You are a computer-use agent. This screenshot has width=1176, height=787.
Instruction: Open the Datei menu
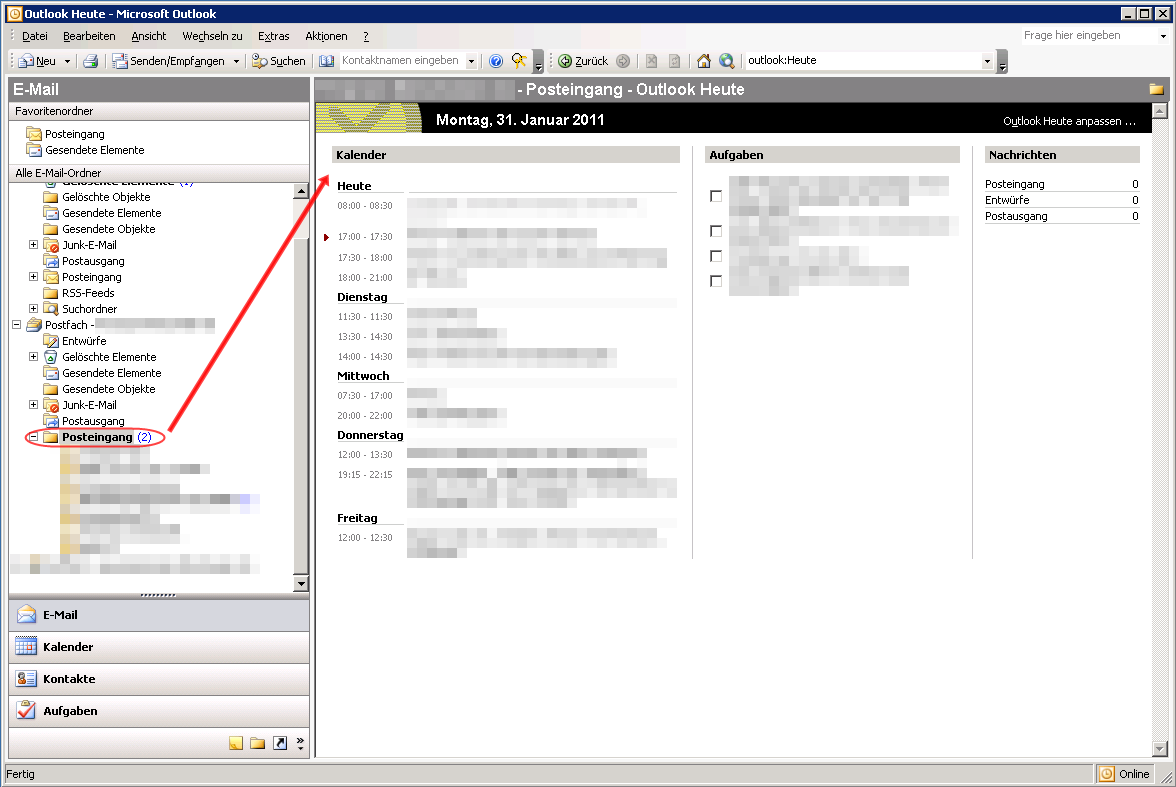coord(34,36)
